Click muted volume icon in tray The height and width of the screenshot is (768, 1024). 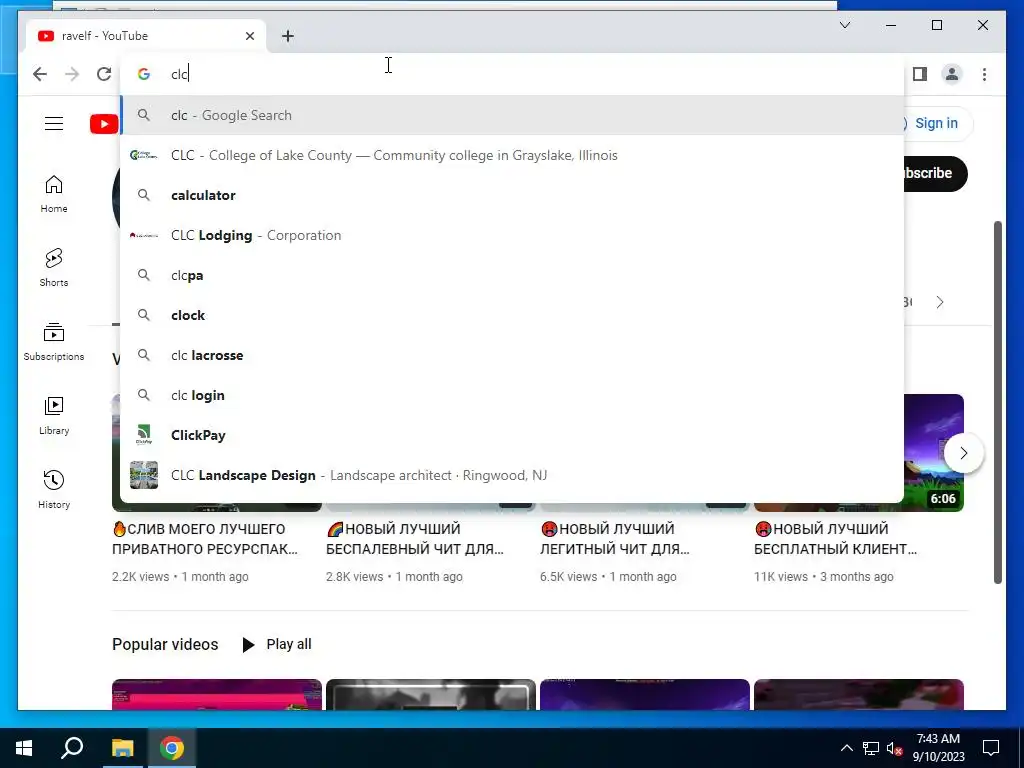pos(894,748)
